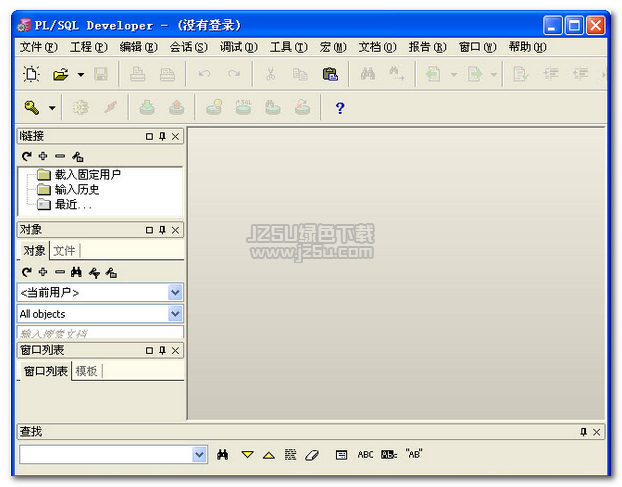Click the Cut scissors icon

[271, 74]
